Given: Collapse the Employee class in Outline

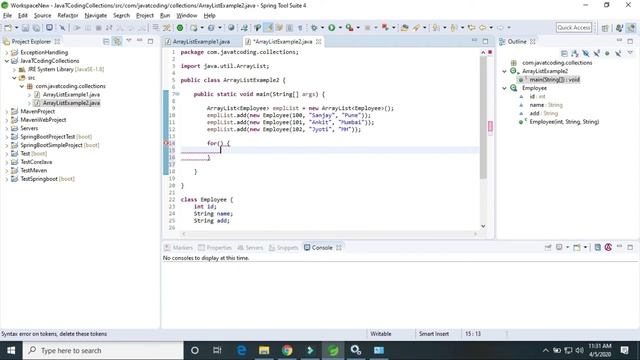Looking at the screenshot, I should [504, 88].
